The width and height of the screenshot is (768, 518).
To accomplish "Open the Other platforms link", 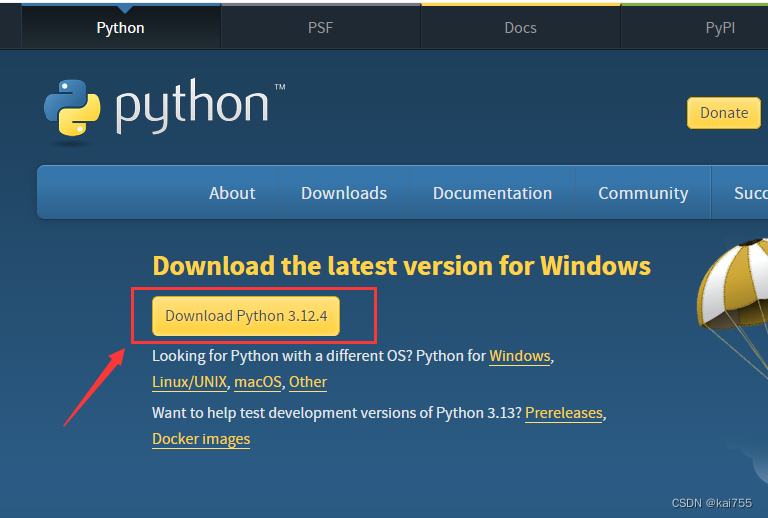I will (x=308, y=382).
